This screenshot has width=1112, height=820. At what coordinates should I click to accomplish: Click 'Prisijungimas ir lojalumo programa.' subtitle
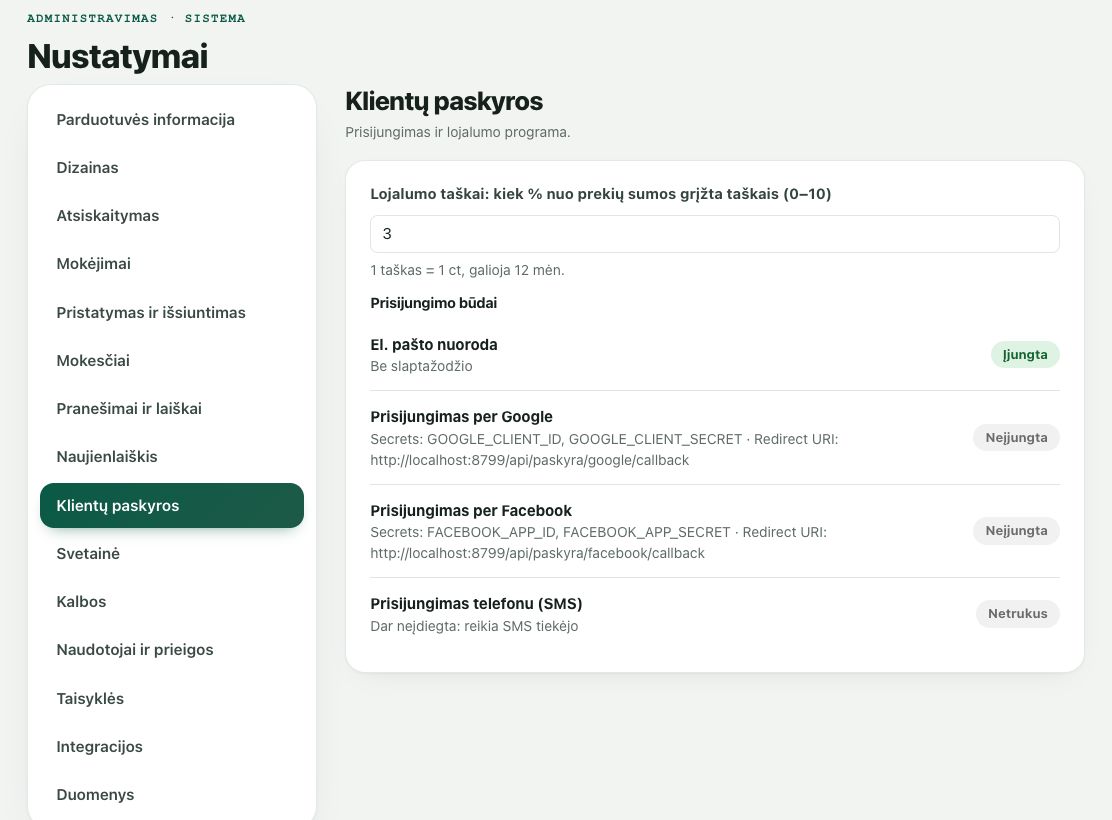click(x=457, y=132)
